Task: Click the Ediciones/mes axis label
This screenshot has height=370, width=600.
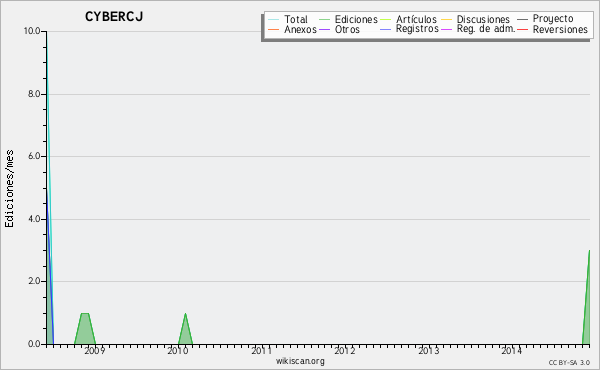Action: 9,189
